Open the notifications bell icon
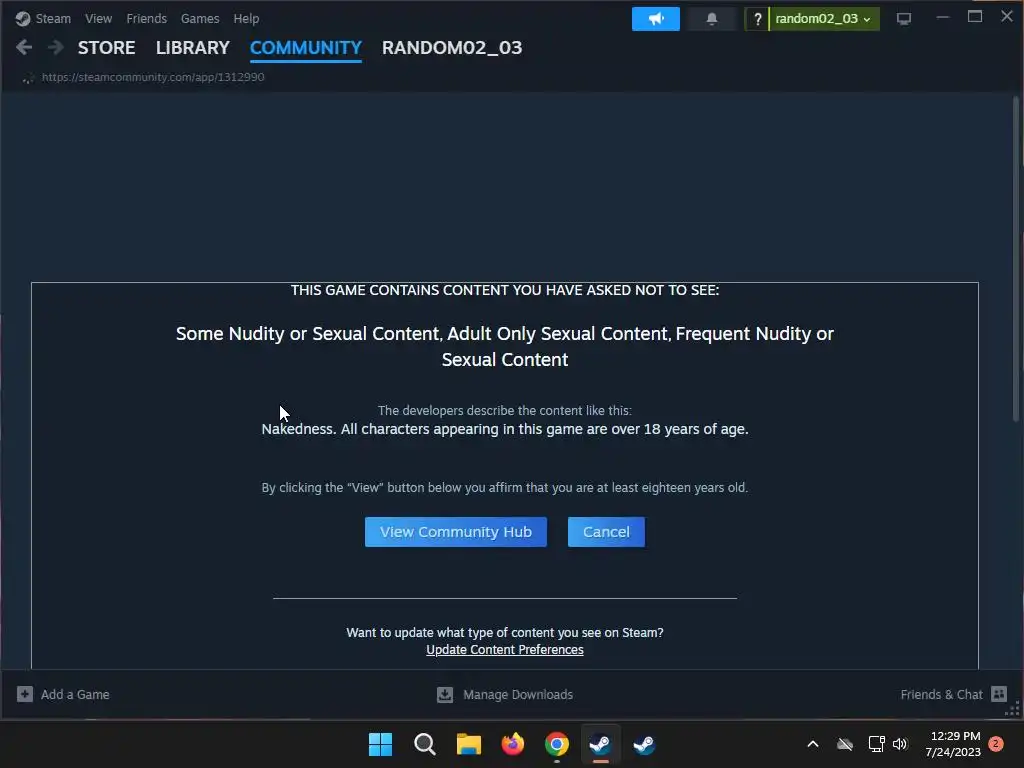 pos(712,19)
